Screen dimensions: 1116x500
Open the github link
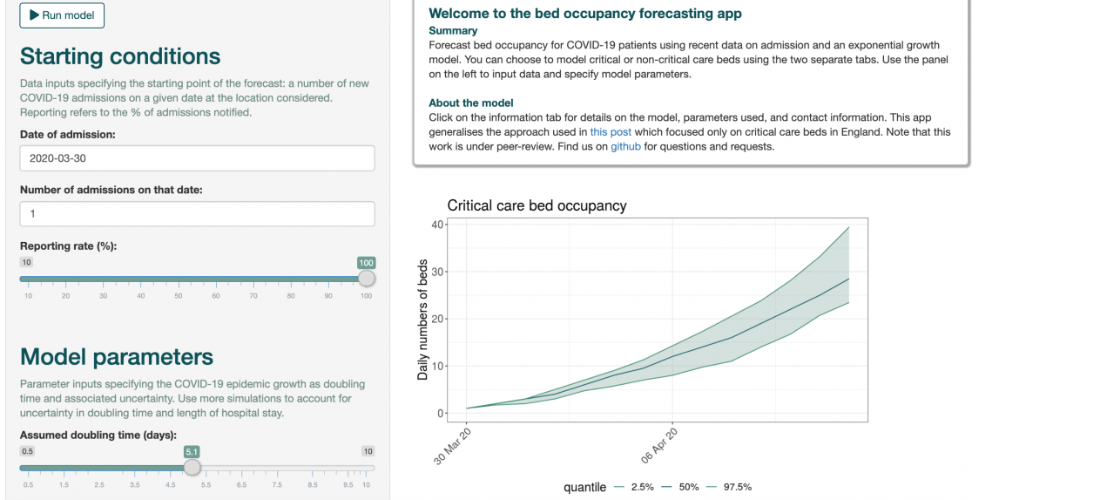point(626,147)
